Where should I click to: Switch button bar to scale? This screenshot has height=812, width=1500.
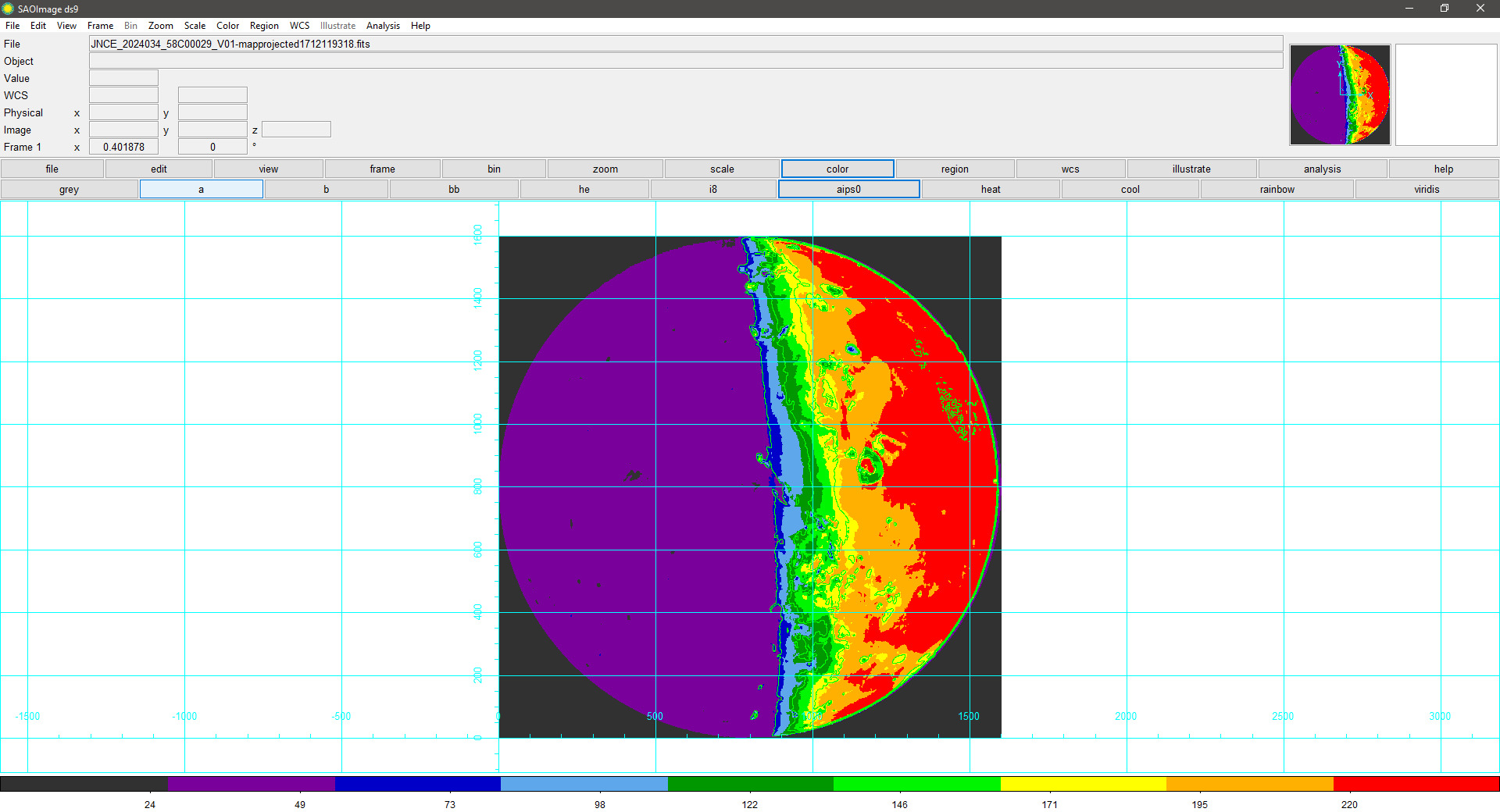point(722,169)
